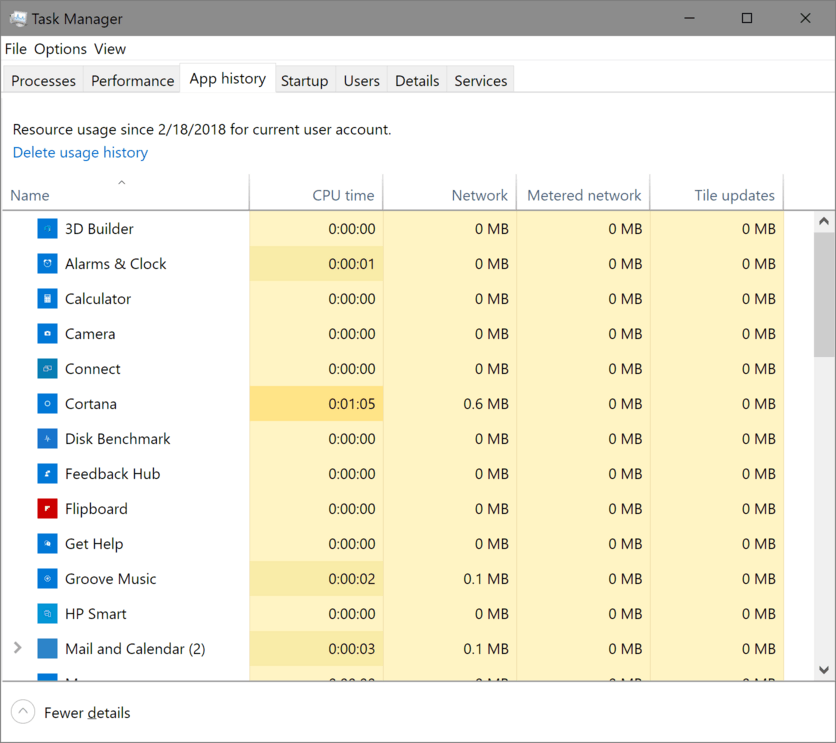Click the Feedback Hub app icon
Viewport: 836px width, 743px height.
(47, 473)
